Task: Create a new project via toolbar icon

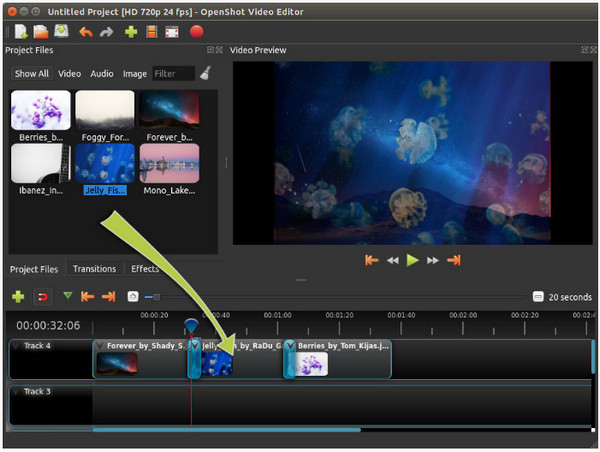Action: 21,32
